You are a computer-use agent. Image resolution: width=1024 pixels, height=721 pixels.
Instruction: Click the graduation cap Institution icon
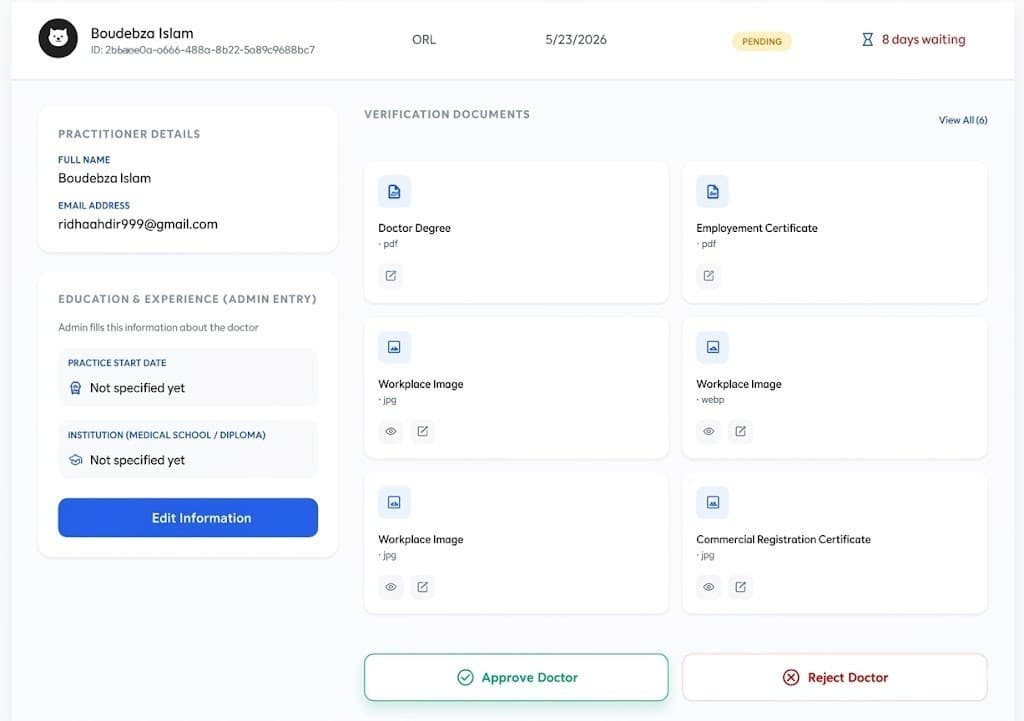click(76, 460)
